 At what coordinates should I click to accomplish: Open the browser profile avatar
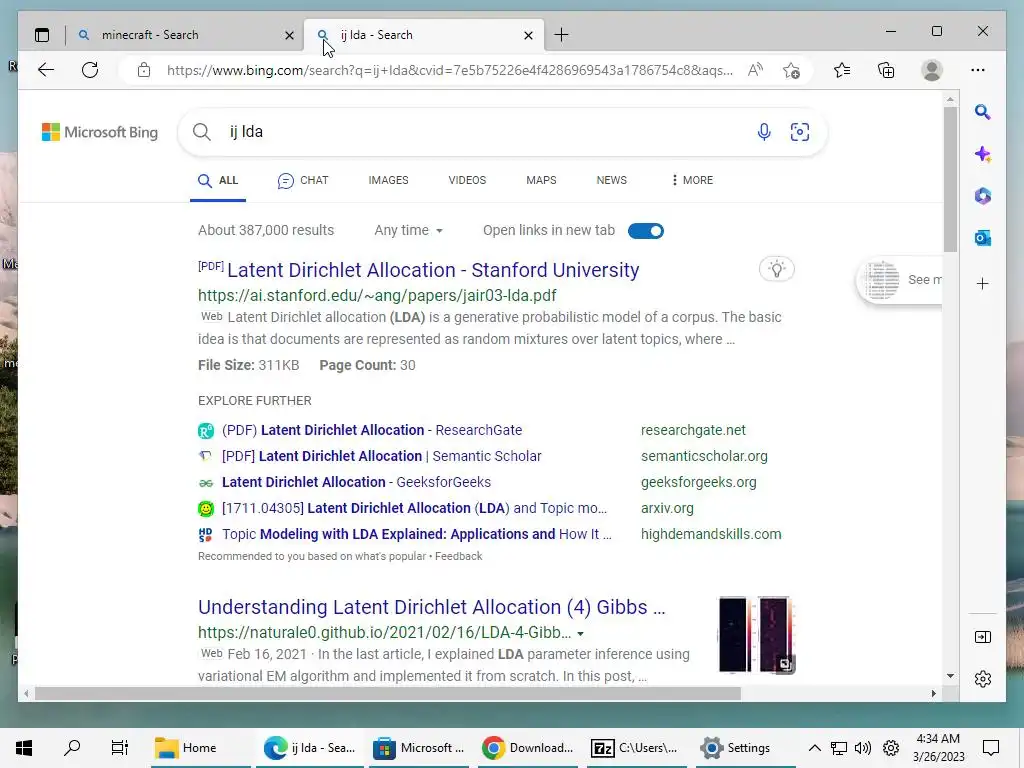pos(932,70)
